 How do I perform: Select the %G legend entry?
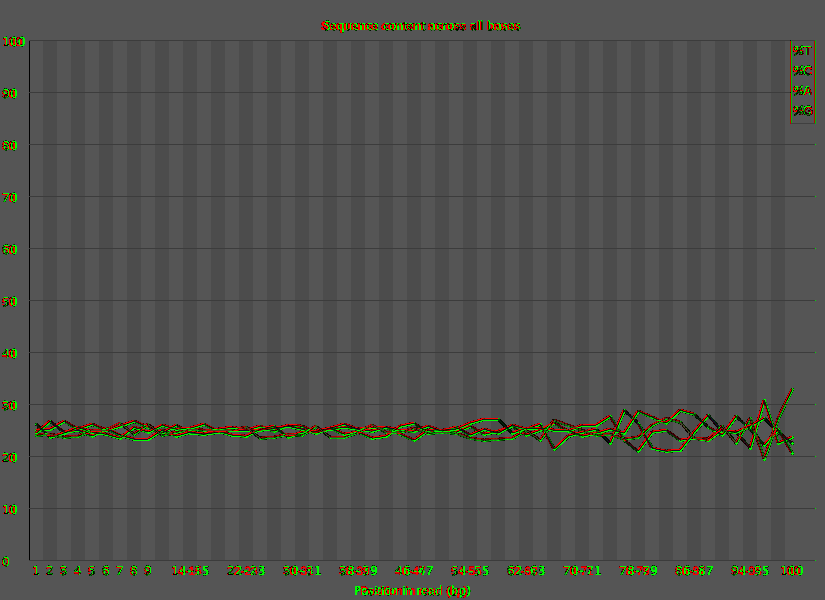(x=803, y=111)
